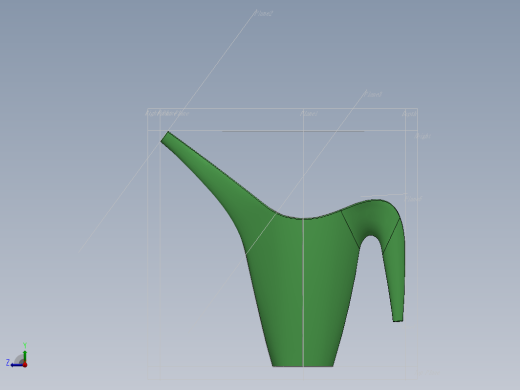Click the XYZ coordinate triad icon
Image resolution: width=520 pixels, height=390 pixels.
pos(17,356)
